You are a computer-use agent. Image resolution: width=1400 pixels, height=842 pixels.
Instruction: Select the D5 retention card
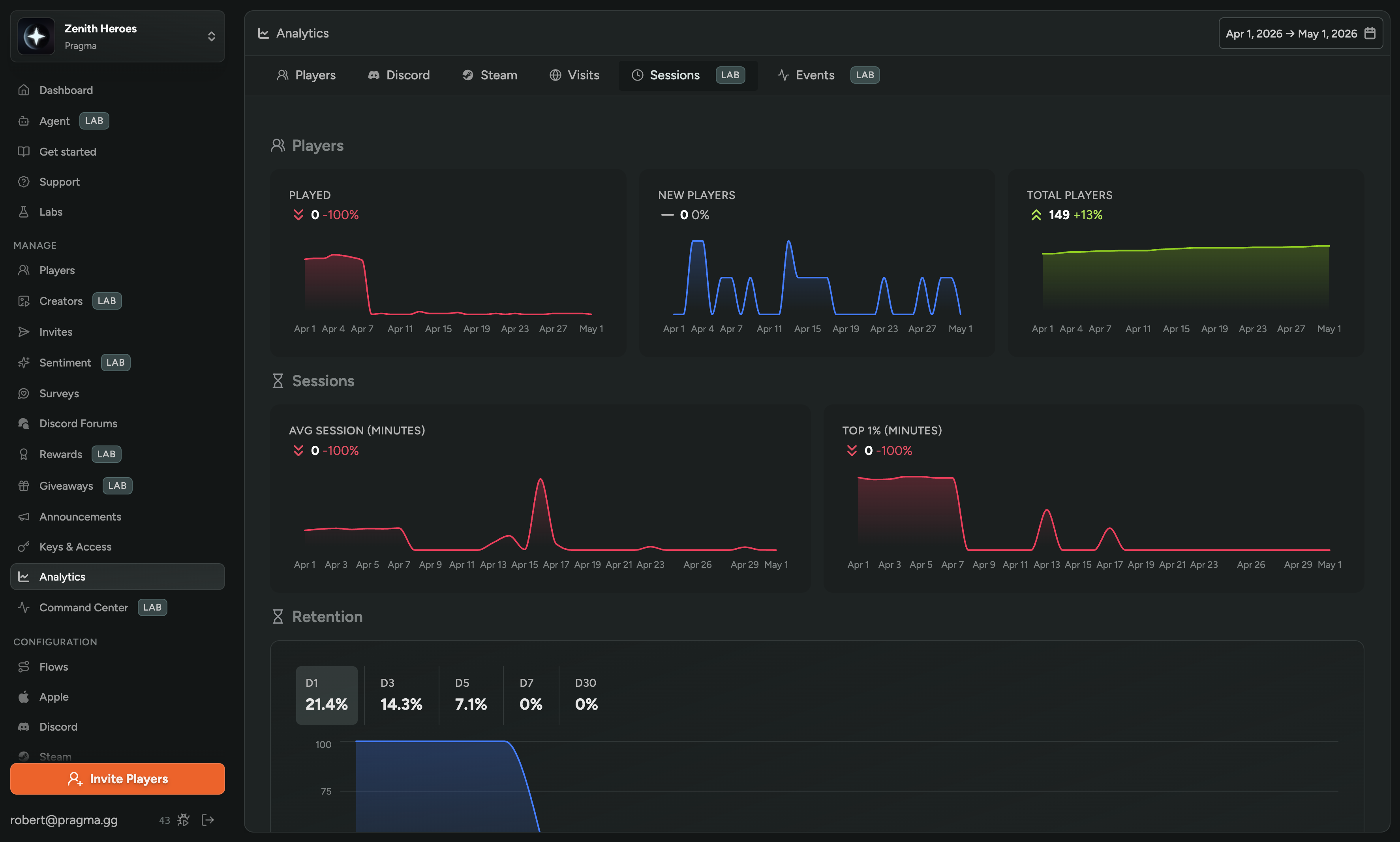pos(471,695)
